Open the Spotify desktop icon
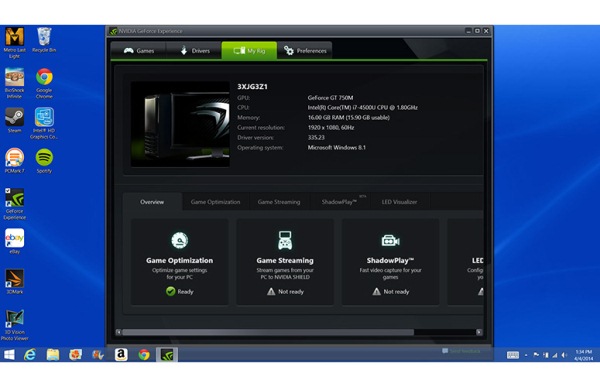The image size is (600, 387). tap(44, 160)
